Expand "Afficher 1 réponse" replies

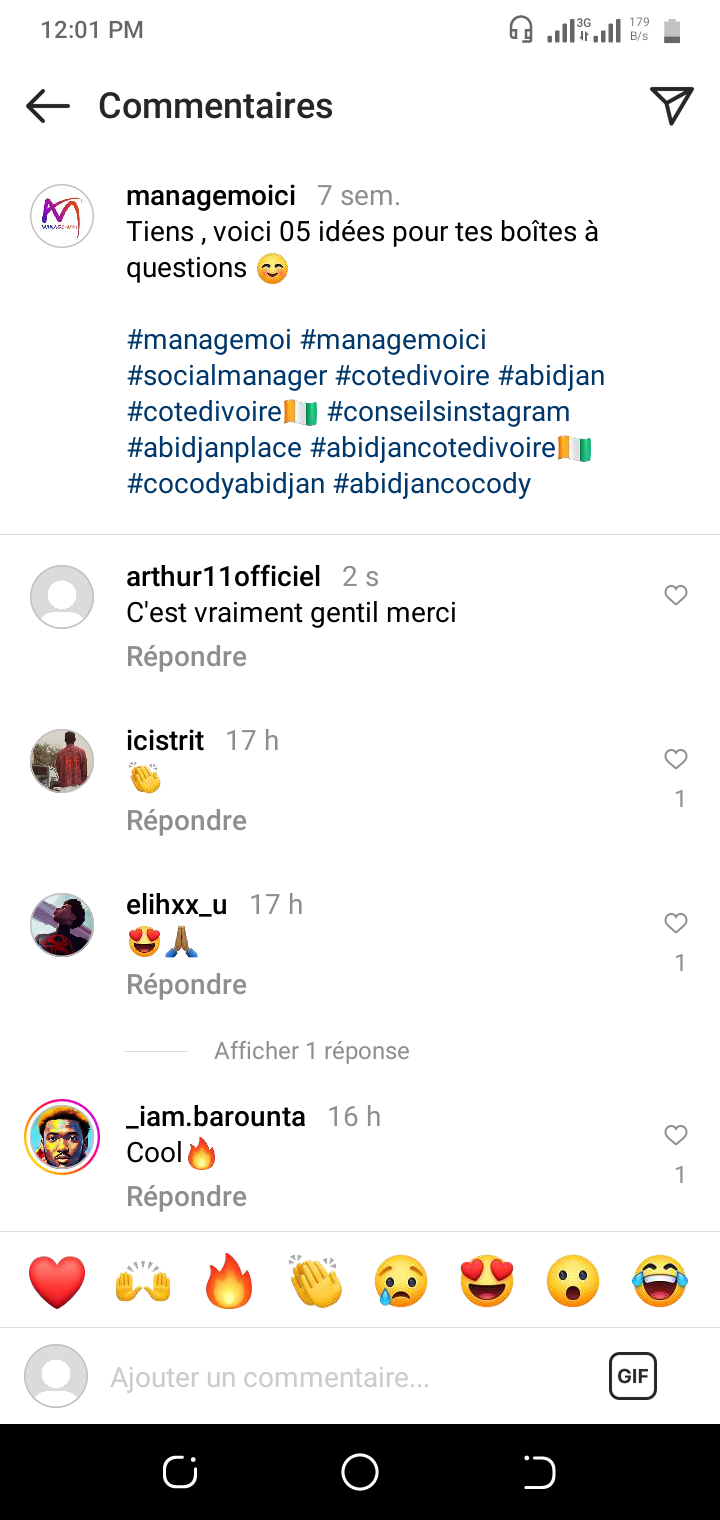click(311, 1051)
